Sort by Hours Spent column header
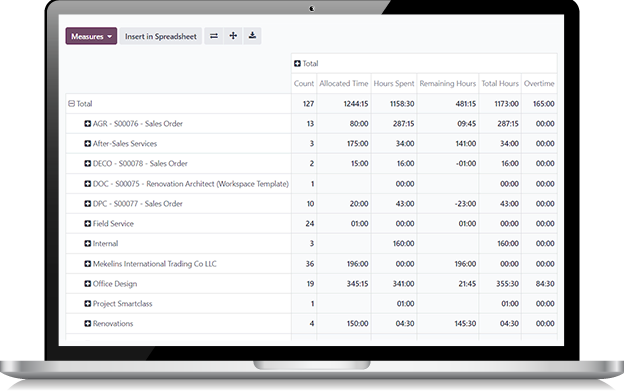The width and height of the screenshot is (624, 391). click(394, 84)
